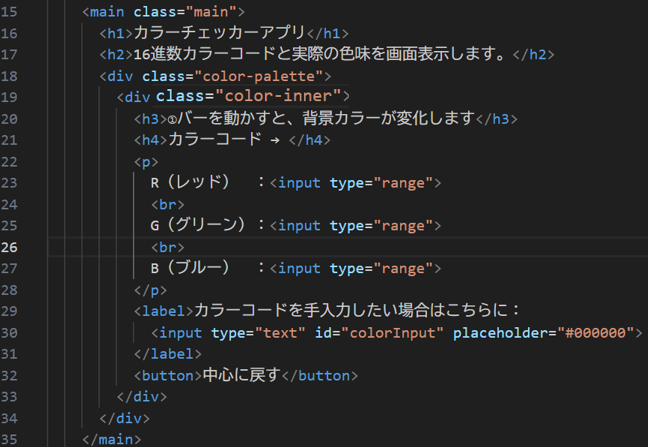This screenshot has width=648, height=447.
Task: Click line number 19 in the gutter
Action: (x=9, y=97)
